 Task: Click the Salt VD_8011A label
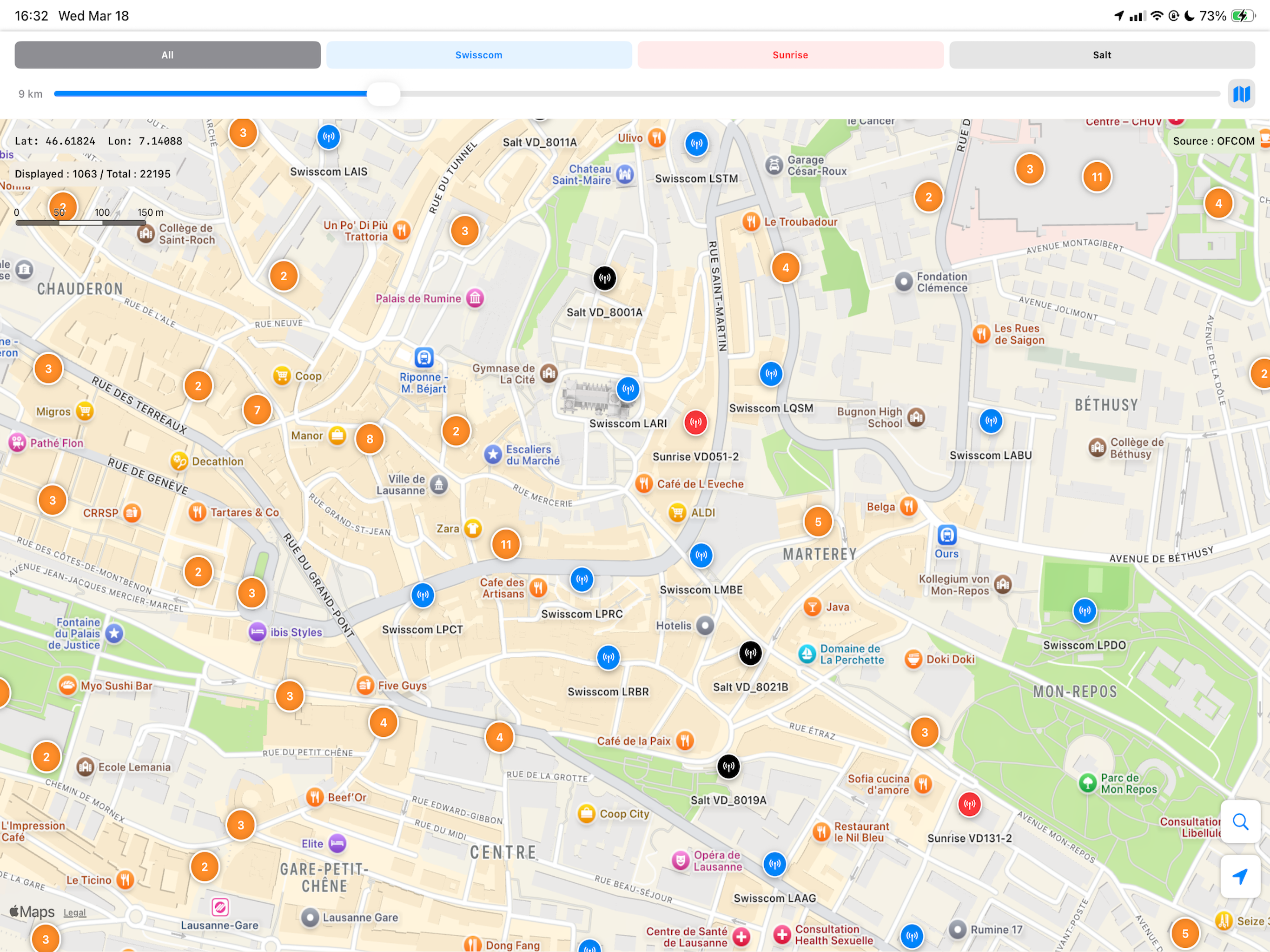click(x=540, y=142)
